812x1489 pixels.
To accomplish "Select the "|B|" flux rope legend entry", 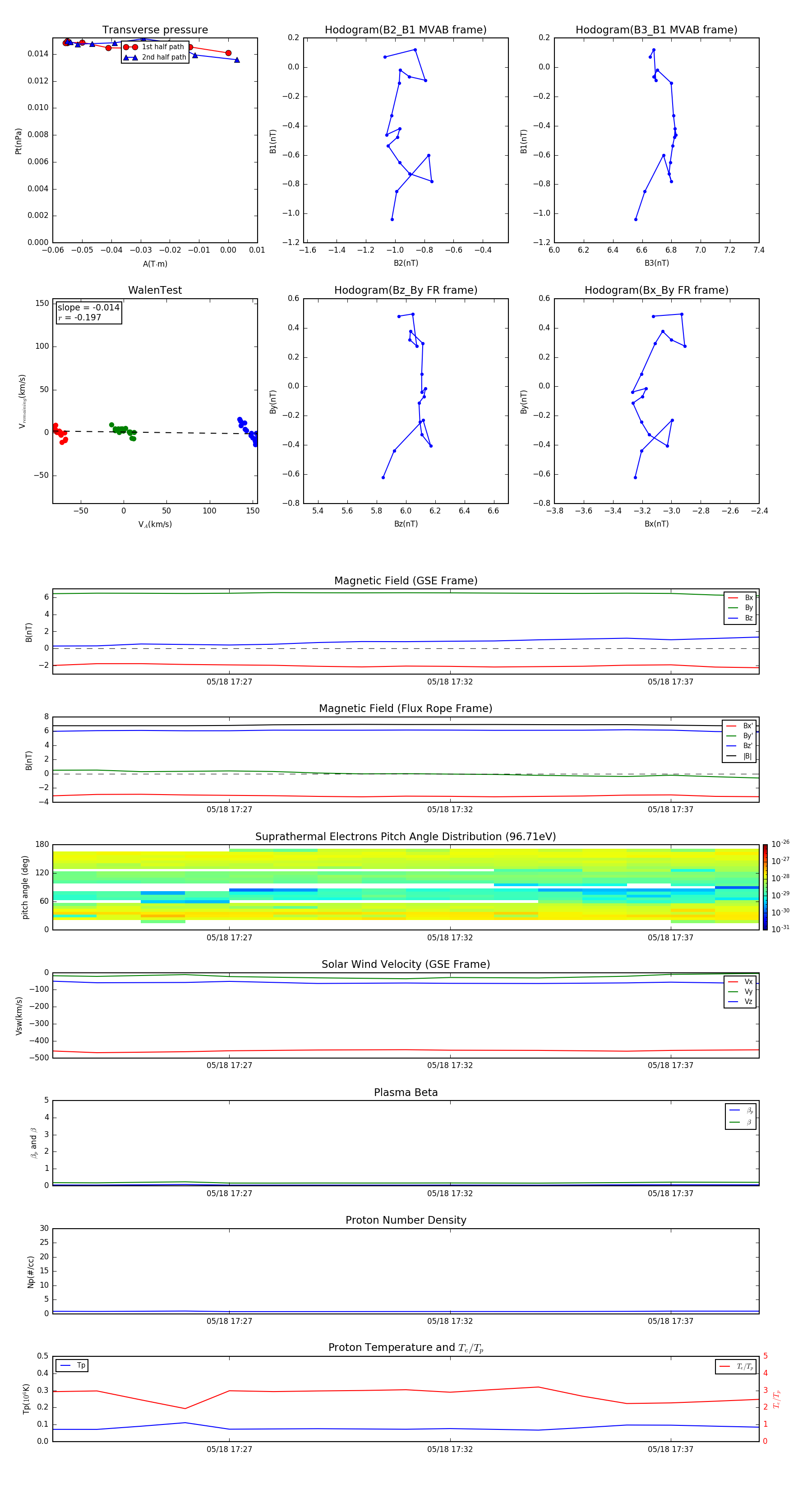I will (x=739, y=756).
